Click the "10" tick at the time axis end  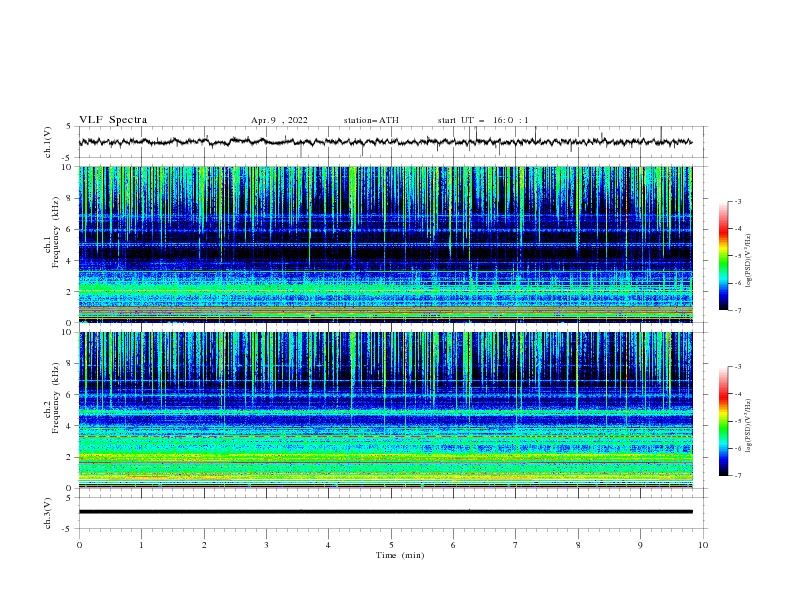[703, 545]
